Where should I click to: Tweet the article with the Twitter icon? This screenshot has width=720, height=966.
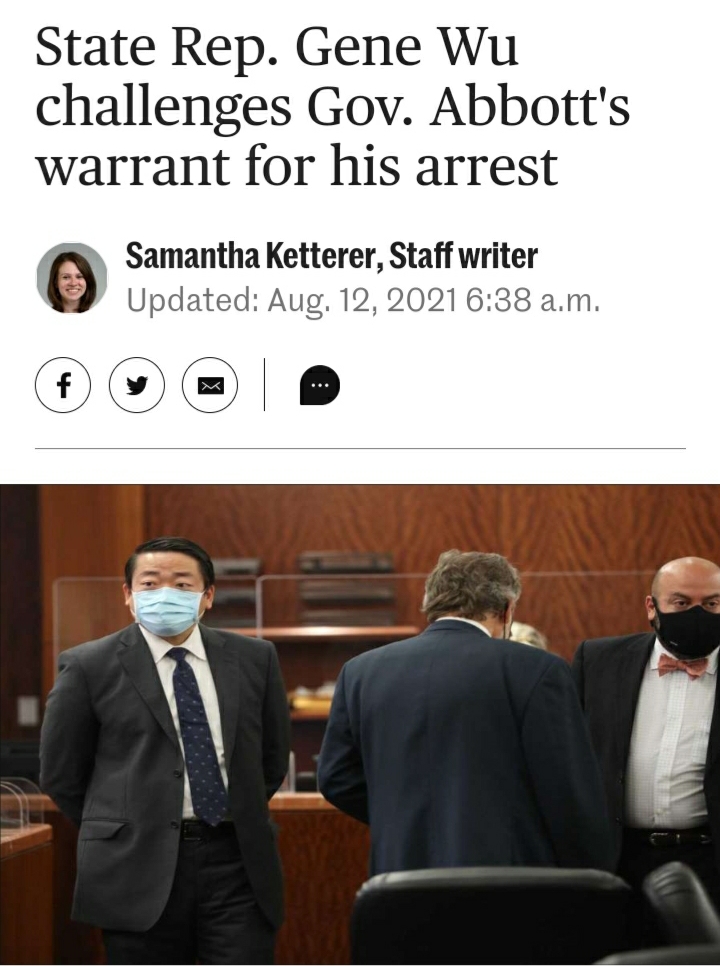(137, 385)
